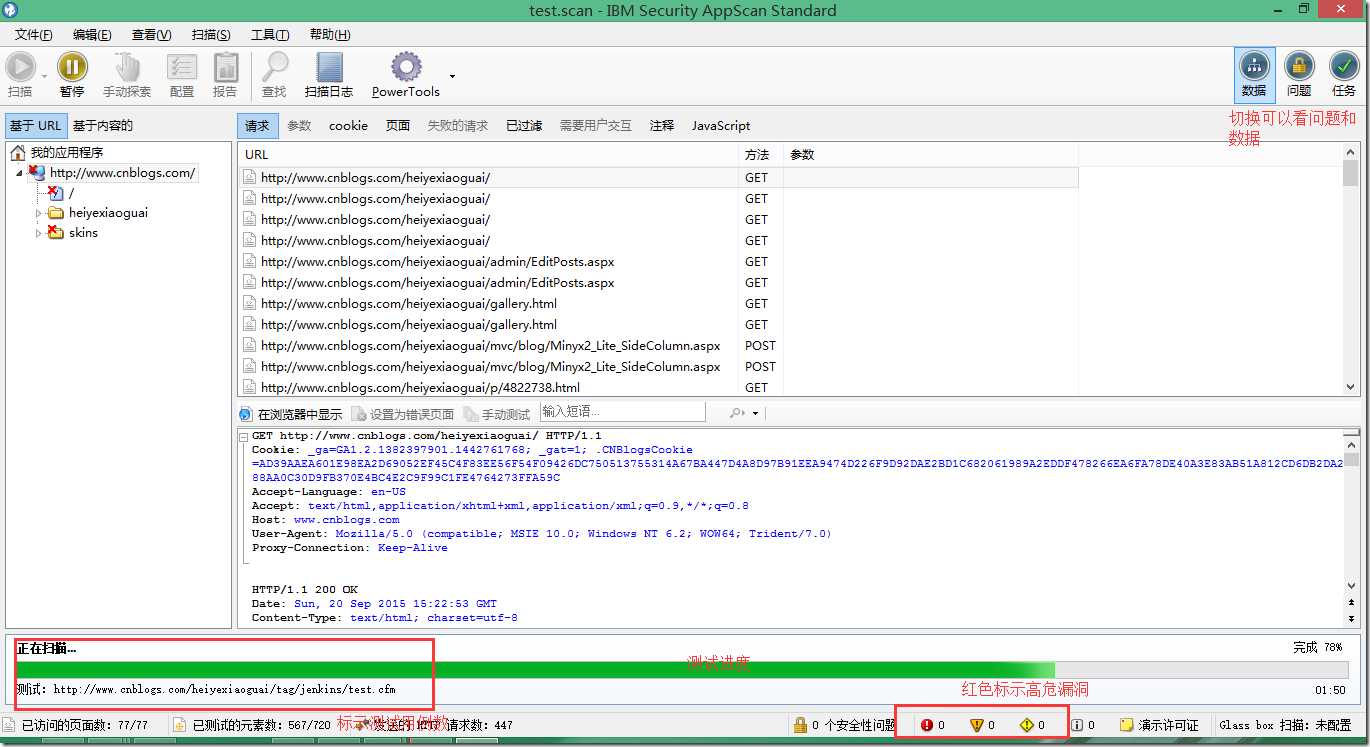Open the search options dropdown arrow
1370x747 pixels.
755,413
